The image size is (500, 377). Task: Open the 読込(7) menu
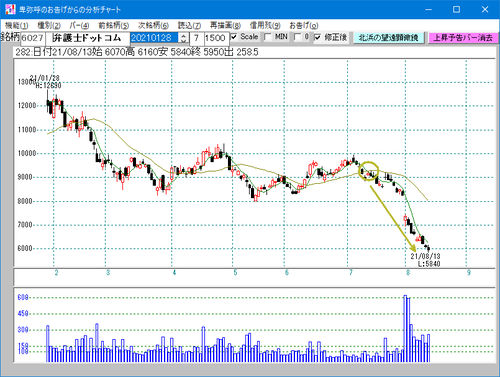[189, 25]
